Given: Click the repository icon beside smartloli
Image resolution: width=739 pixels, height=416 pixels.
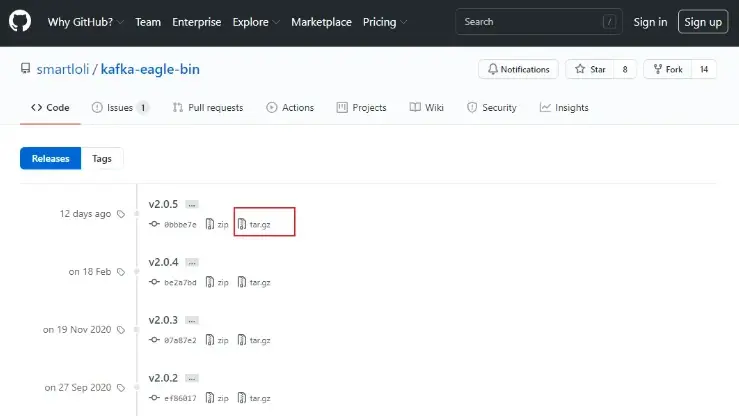Looking at the screenshot, I should coord(25,69).
